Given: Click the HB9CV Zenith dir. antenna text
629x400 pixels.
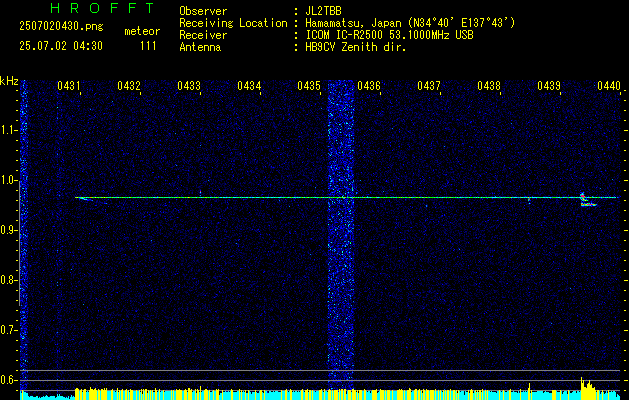Looking at the screenshot, I should (x=355, y=47).
